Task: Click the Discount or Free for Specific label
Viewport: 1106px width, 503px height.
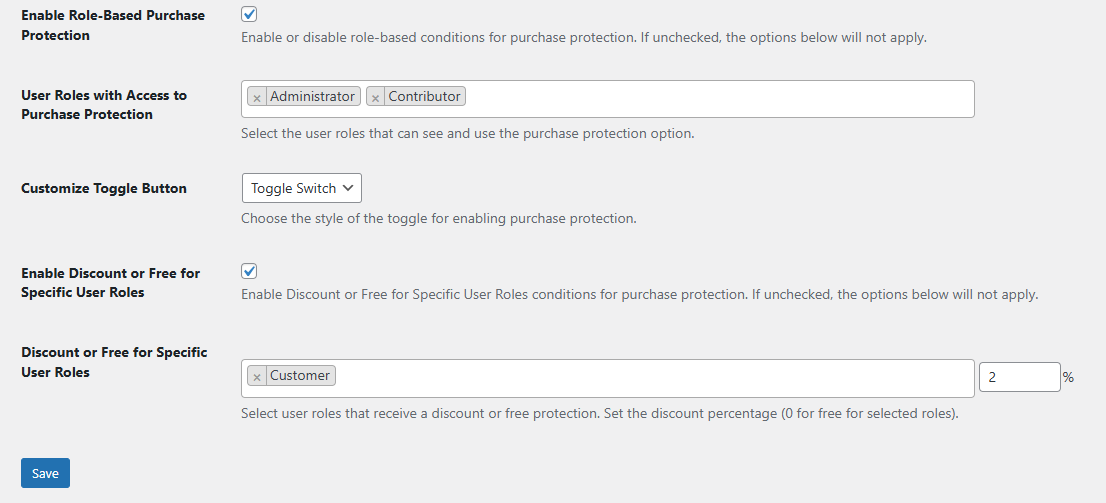Action: coord(114,362)
